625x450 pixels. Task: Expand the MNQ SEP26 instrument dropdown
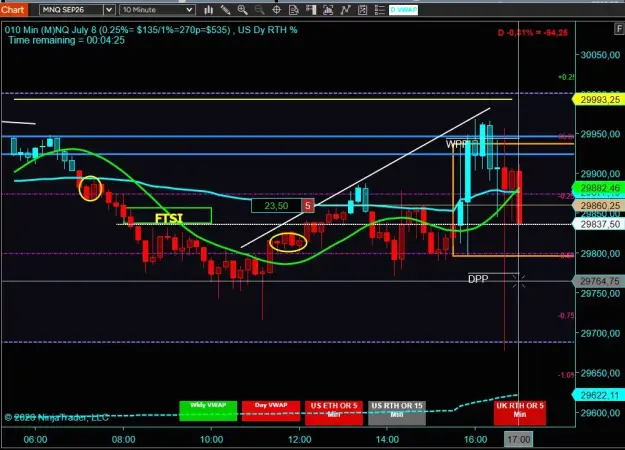(x=108, y=10)
